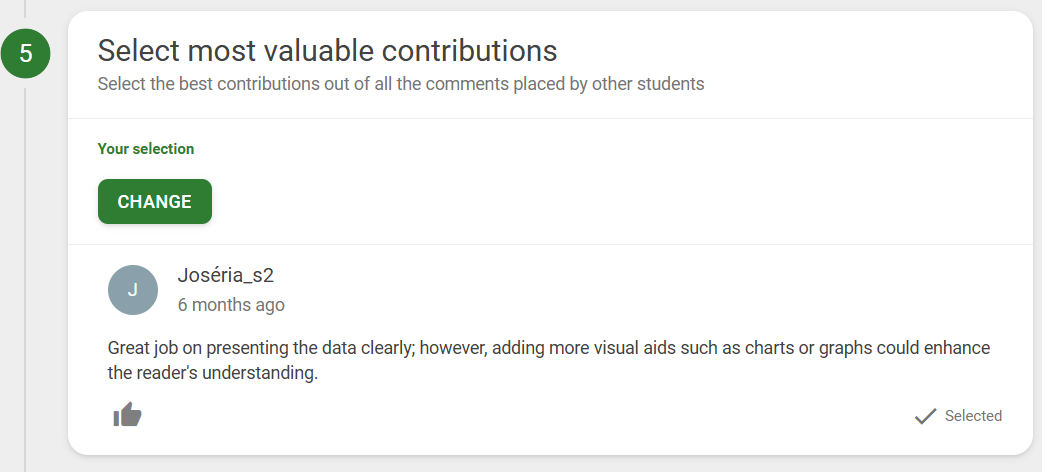Viewport: 1042px width, 472px height.
Task: Click the checkmark icon next to Selected
Action: pos(925,416)
